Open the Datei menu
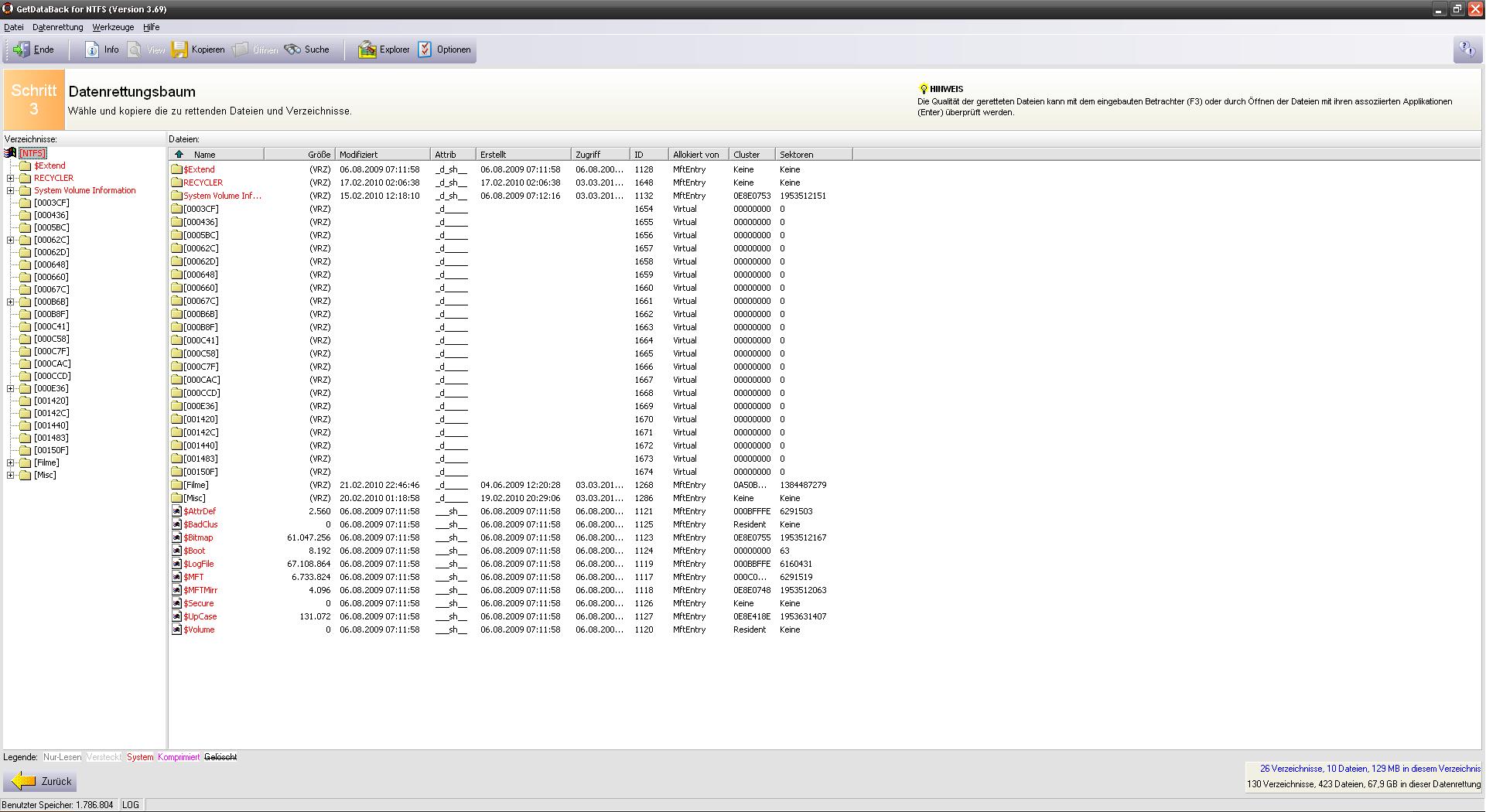The height and width of the screenshot is (812, 1486). click(x=14, y=27)
